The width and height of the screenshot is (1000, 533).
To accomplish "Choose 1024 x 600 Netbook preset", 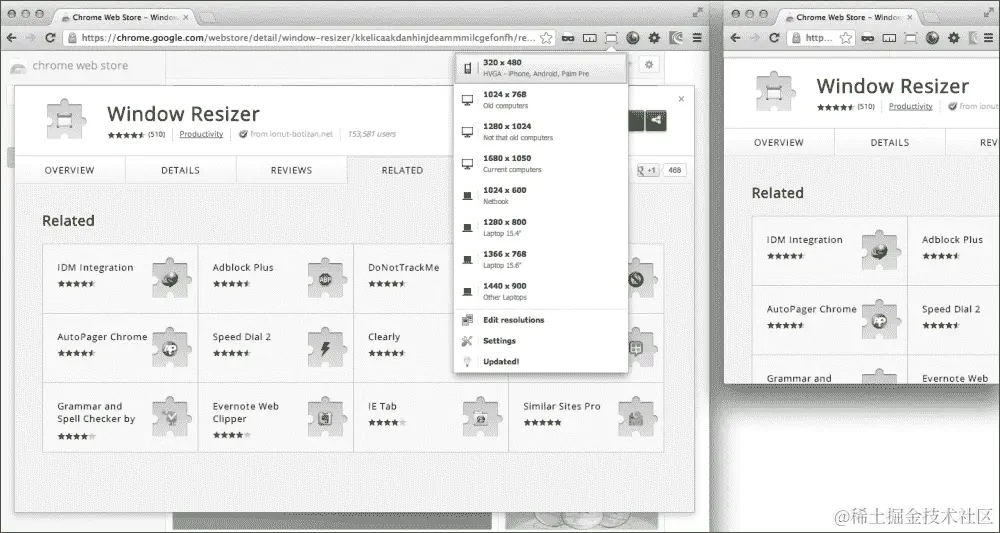I will (x=541, y=196).
